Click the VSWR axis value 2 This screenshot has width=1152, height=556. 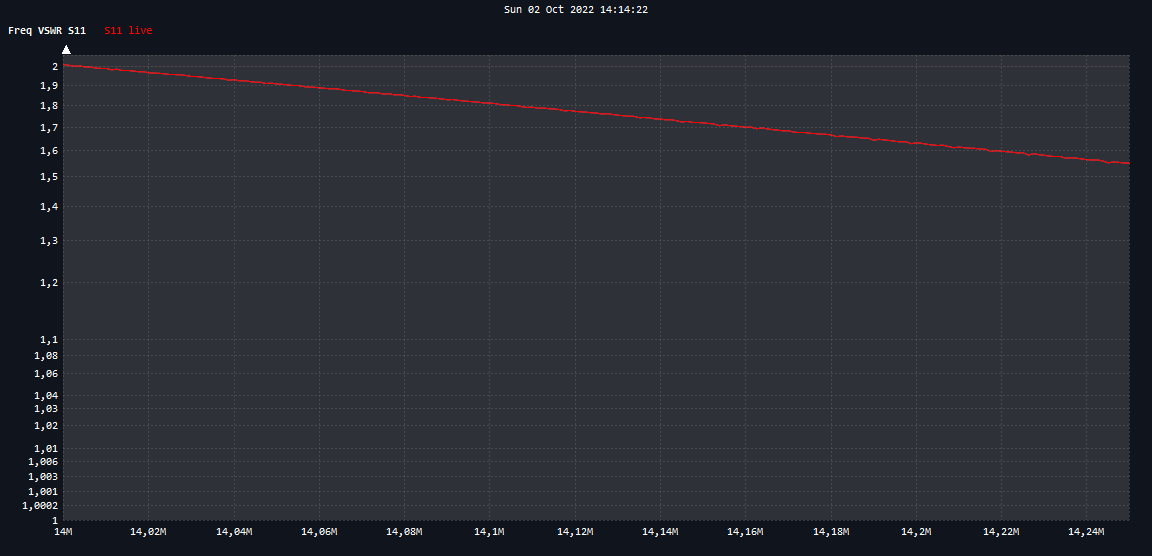pos(54,67)
